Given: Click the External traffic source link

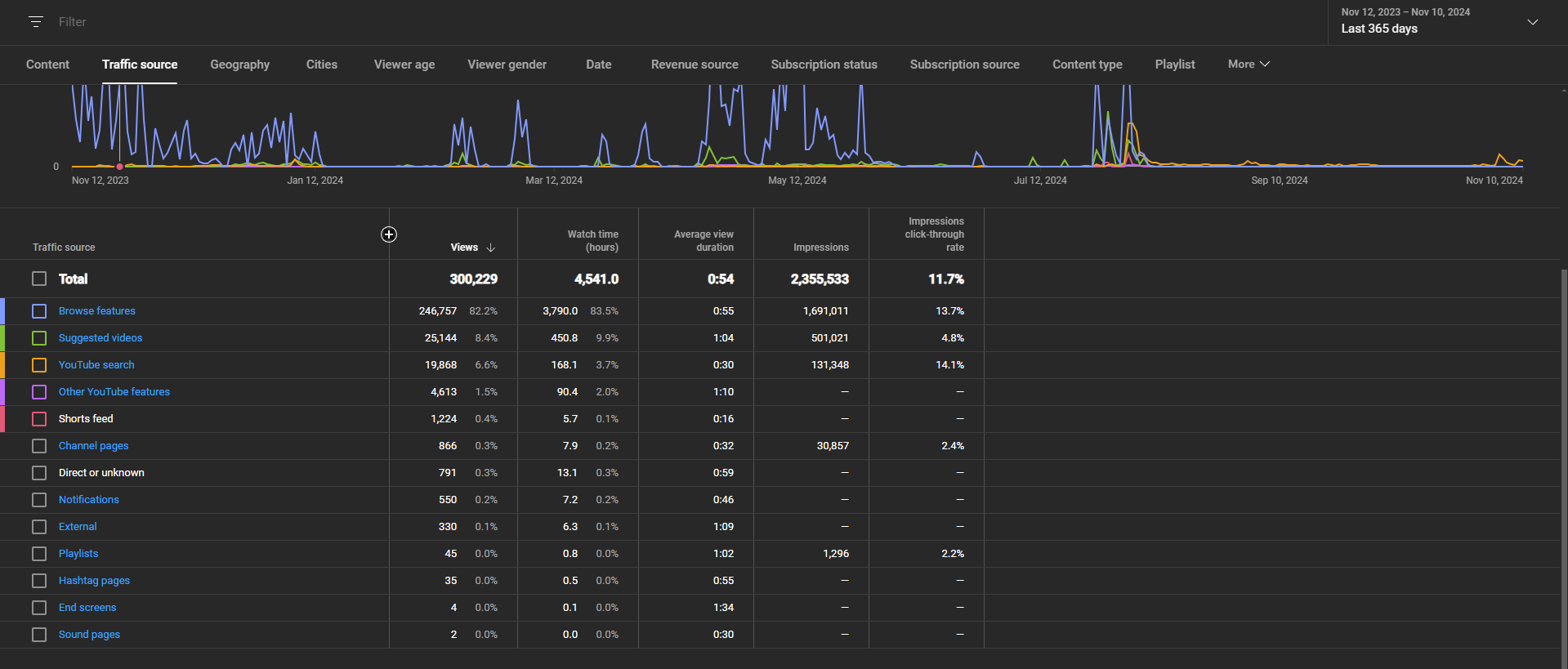Looking at the screenshot, I should tap(78, 527).
